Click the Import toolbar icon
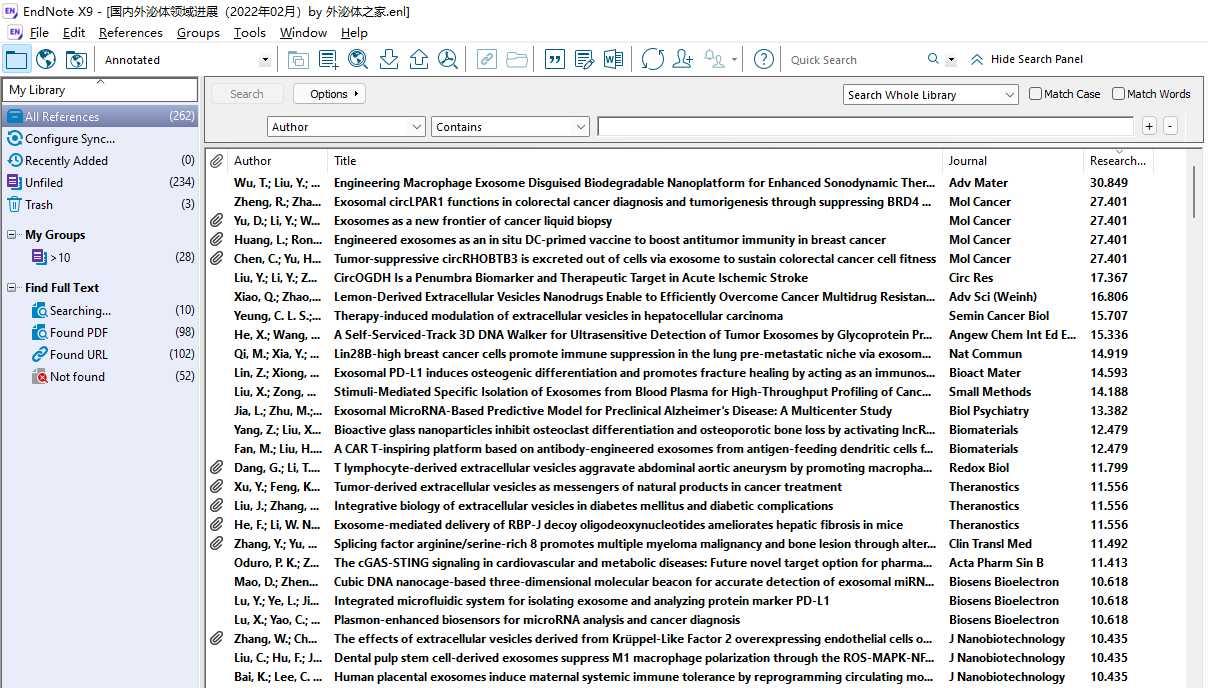Viewport: 1208px width, 688px height. [389, 59]
